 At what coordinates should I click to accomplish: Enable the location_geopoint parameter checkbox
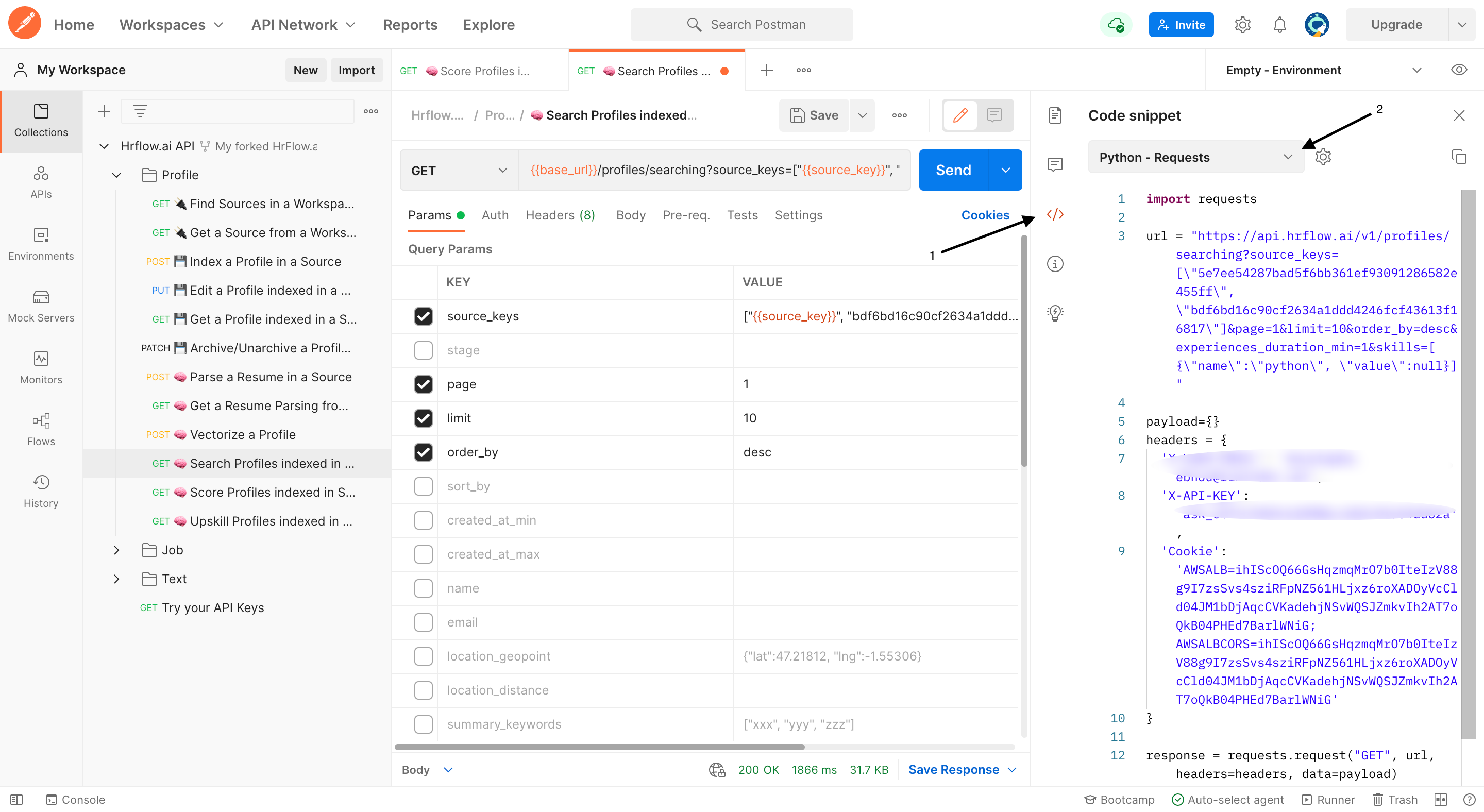424,656
